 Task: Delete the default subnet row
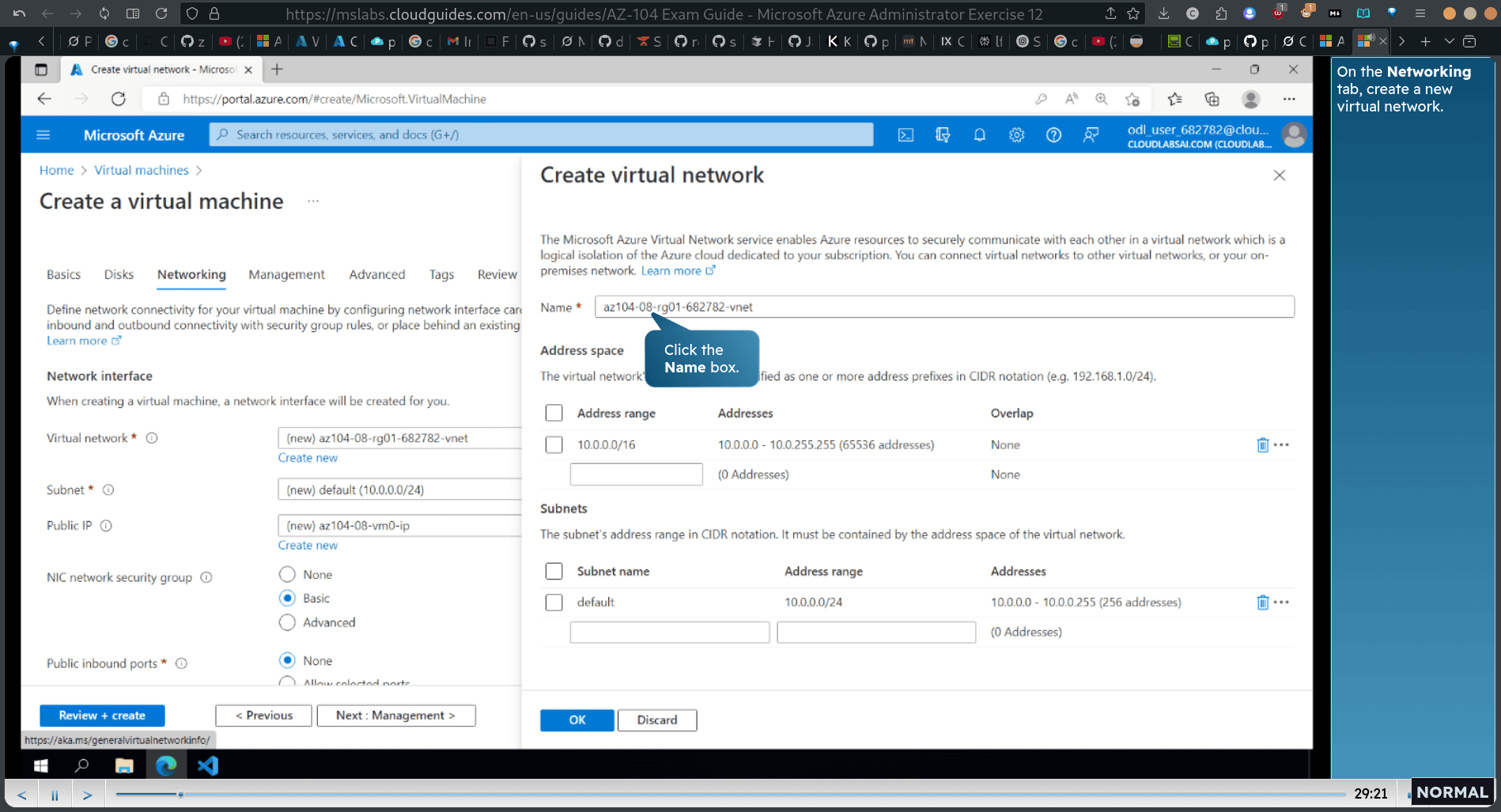click(x=1262, y=602)
